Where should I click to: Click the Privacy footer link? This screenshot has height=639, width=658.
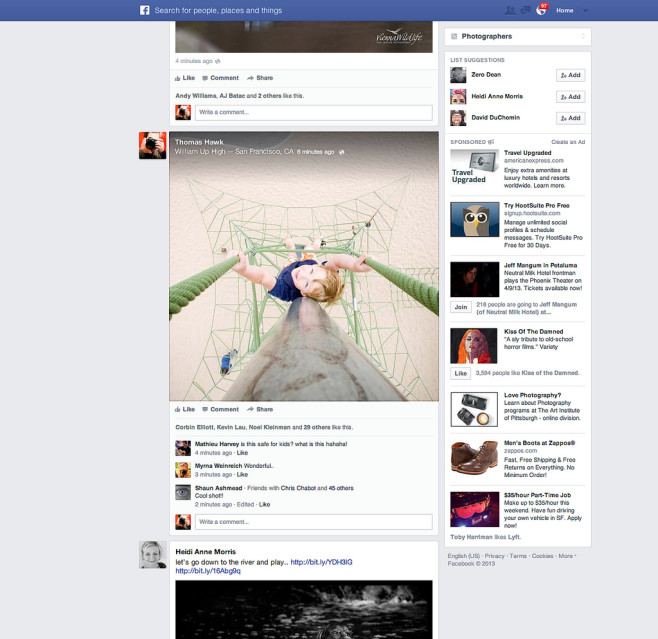pyautogui.click(x=494, y=556)
